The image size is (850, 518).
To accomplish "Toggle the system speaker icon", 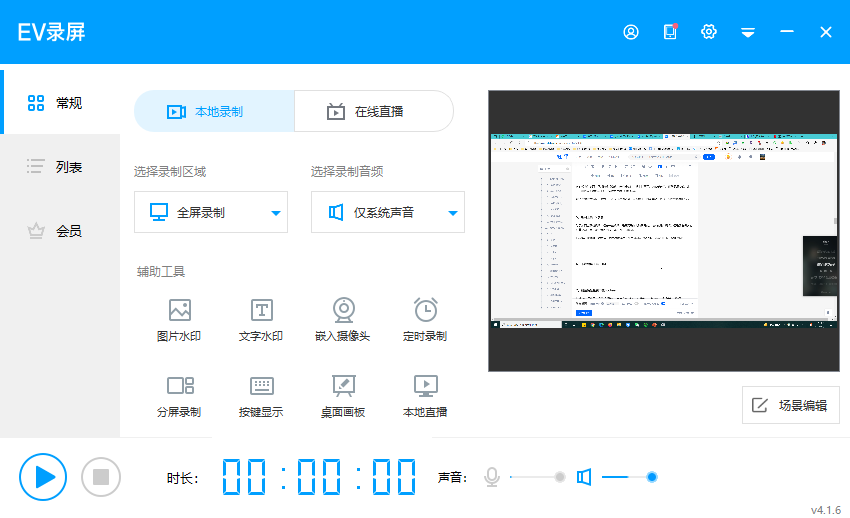I will (x=584, y=477).
